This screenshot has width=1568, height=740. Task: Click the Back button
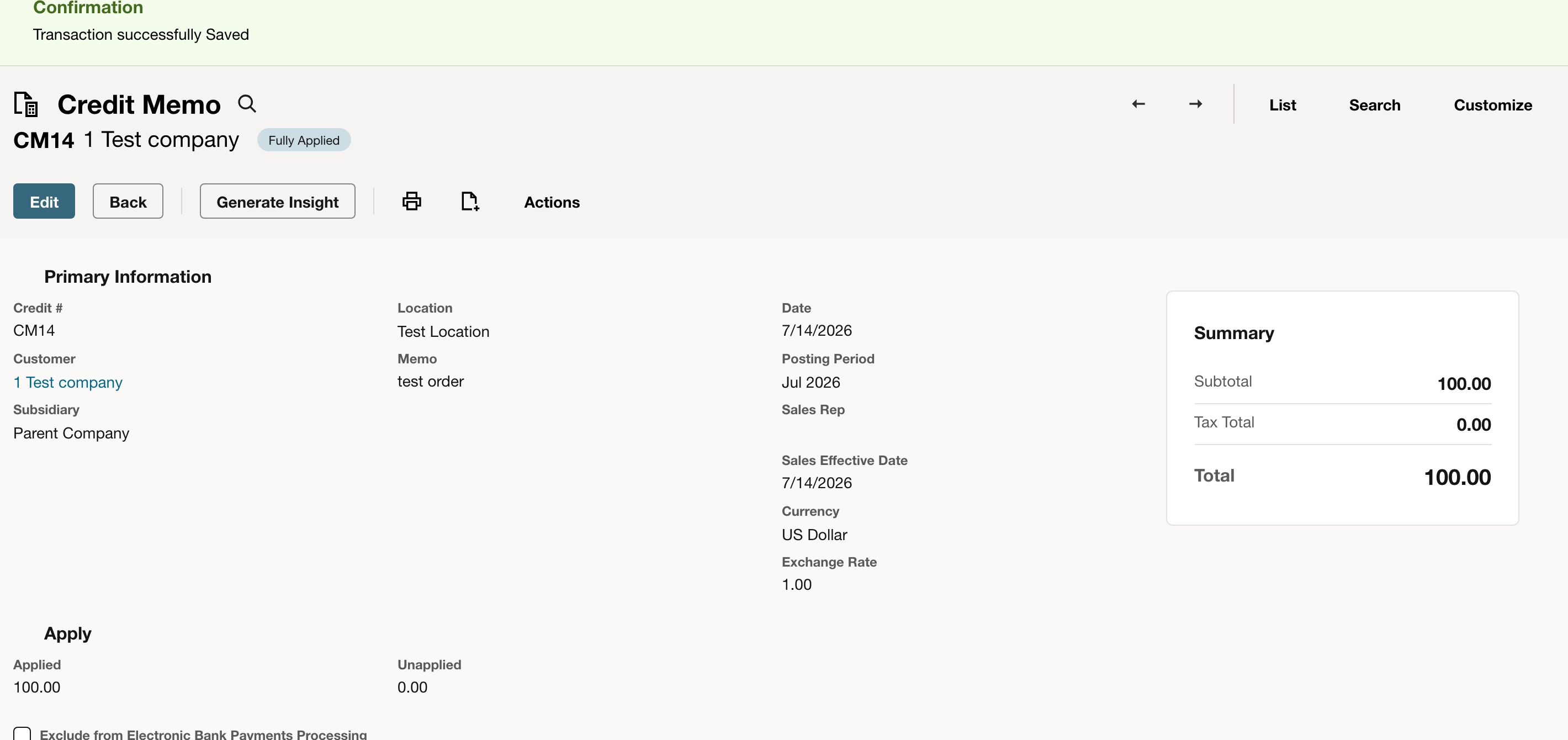[128, 201]
